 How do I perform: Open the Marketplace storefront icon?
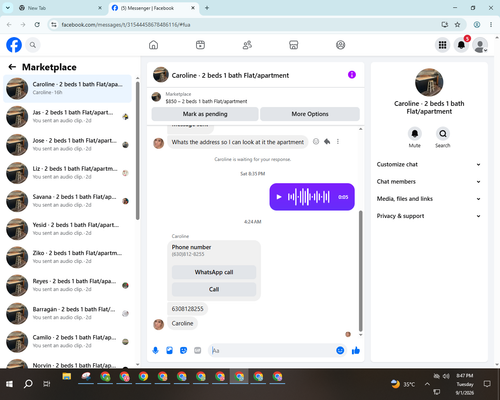click(x=294, y=45)
